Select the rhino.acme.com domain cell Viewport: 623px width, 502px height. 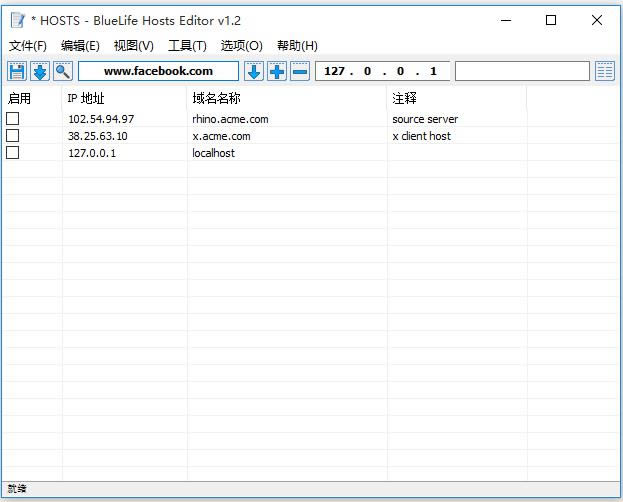[x=230, y=119]
